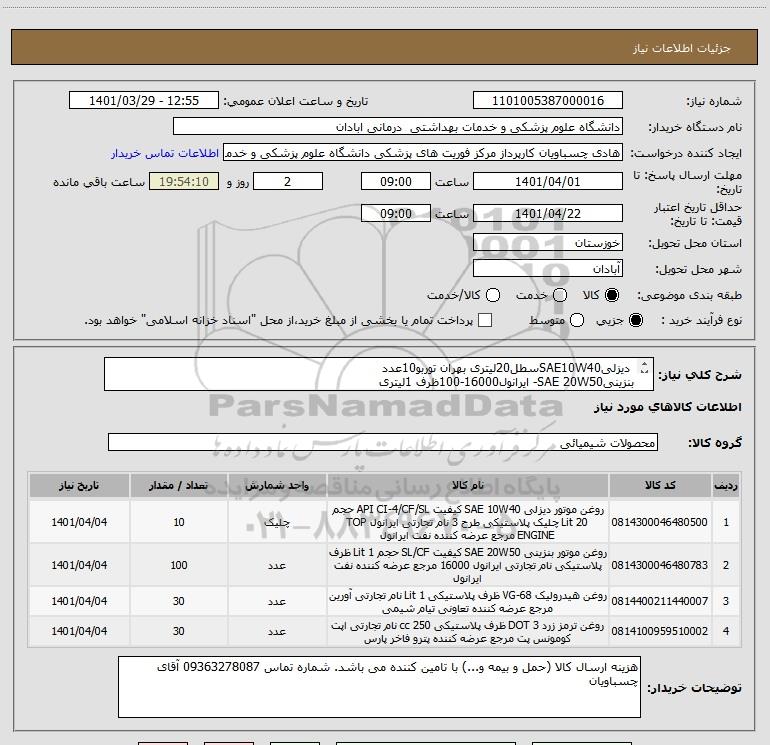Click the remaining time countdown 19:54:10
Viewport: 770px width, 745px height.
point(184,181)
